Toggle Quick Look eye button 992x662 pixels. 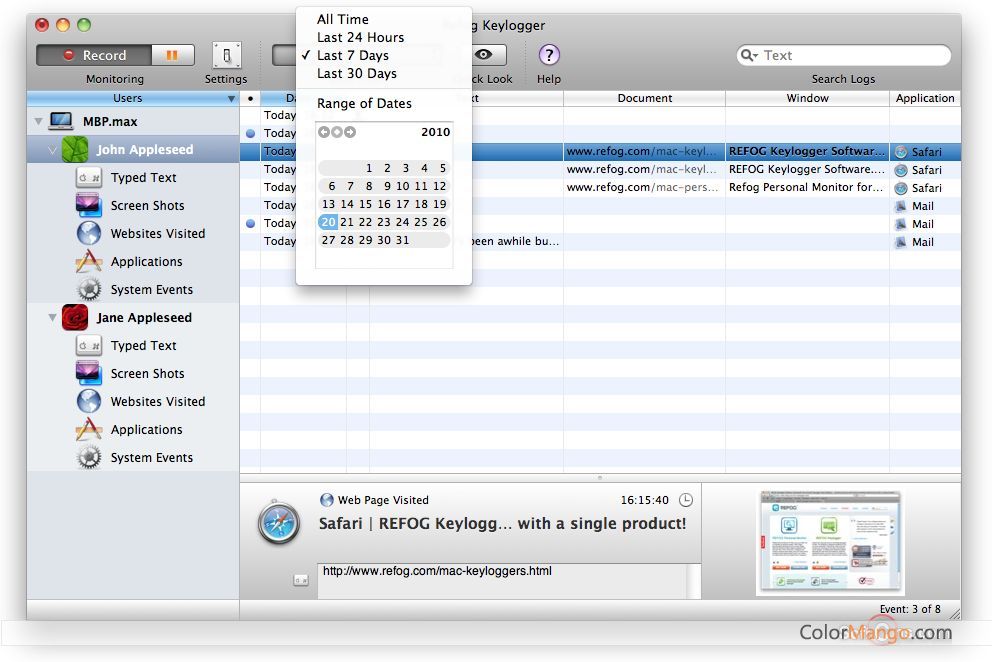click(485, 55)
